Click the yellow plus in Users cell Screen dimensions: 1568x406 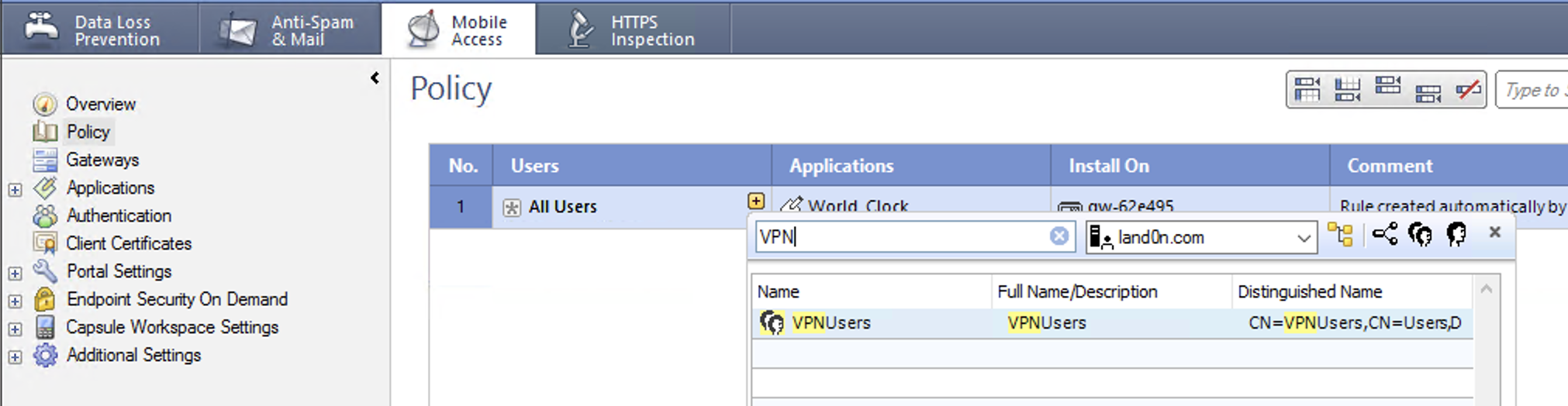pyautogui.click(x=755, y=201)
